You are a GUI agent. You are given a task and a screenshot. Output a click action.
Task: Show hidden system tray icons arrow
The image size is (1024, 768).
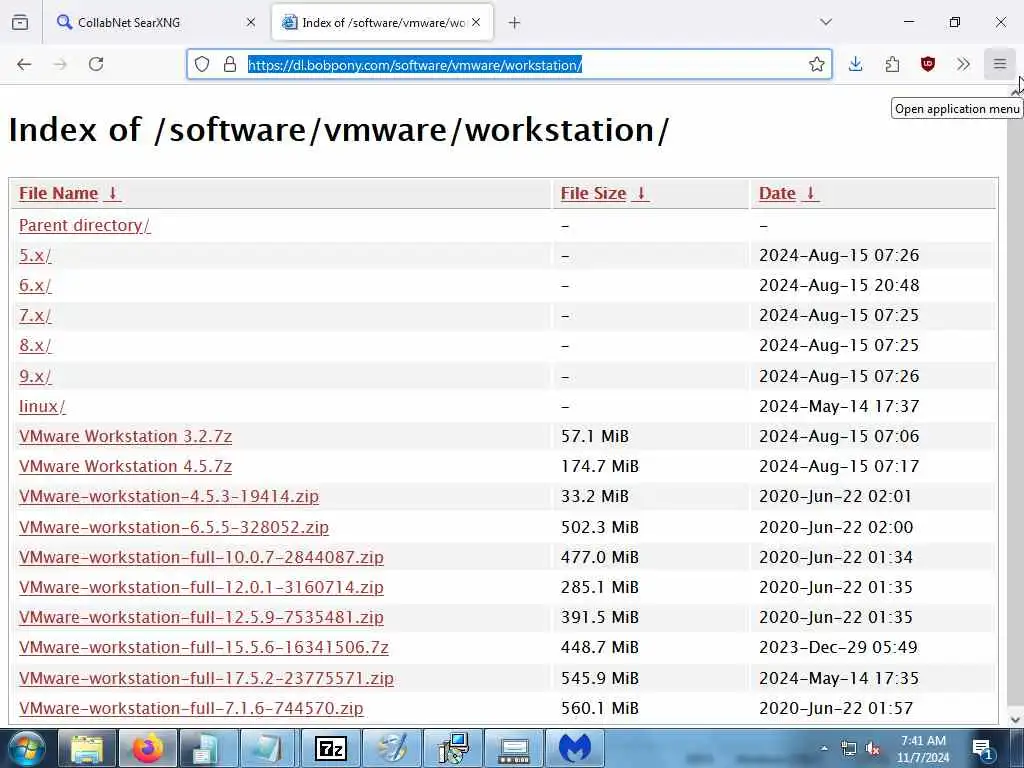tap(824, 748)
